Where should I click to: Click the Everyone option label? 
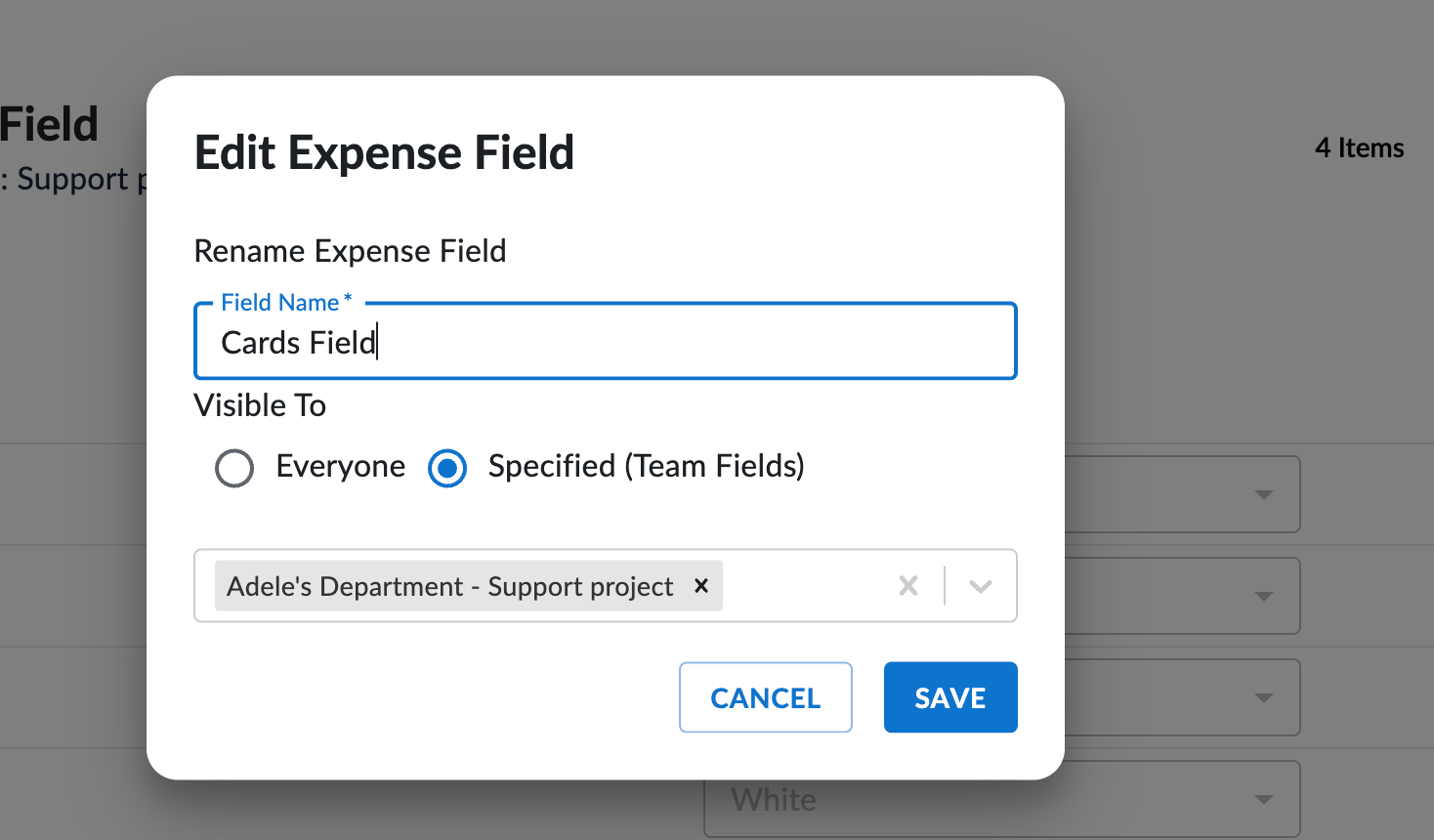pyautogui.click(x=340, y=467)
